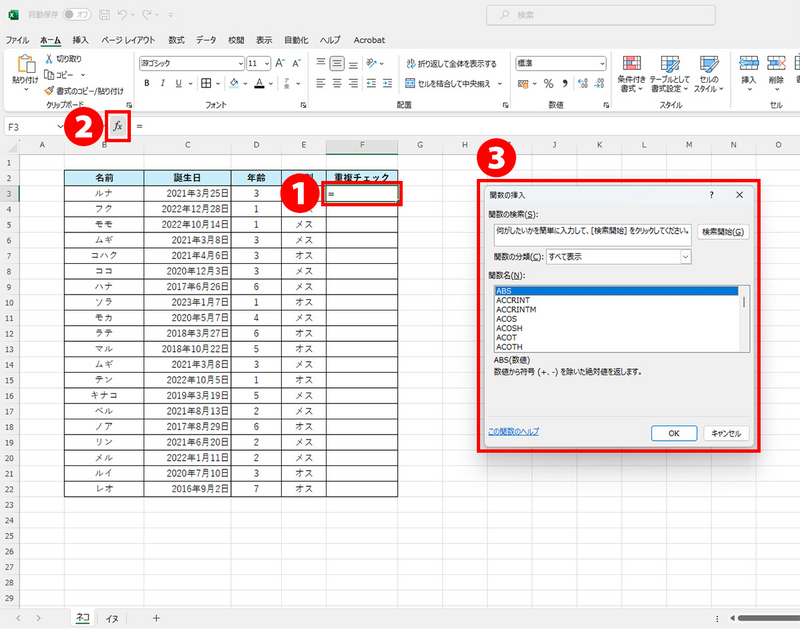Click the Format Painter brush icon
The width and height of the screenshot is (800, 629).
(x=49, y=91)
